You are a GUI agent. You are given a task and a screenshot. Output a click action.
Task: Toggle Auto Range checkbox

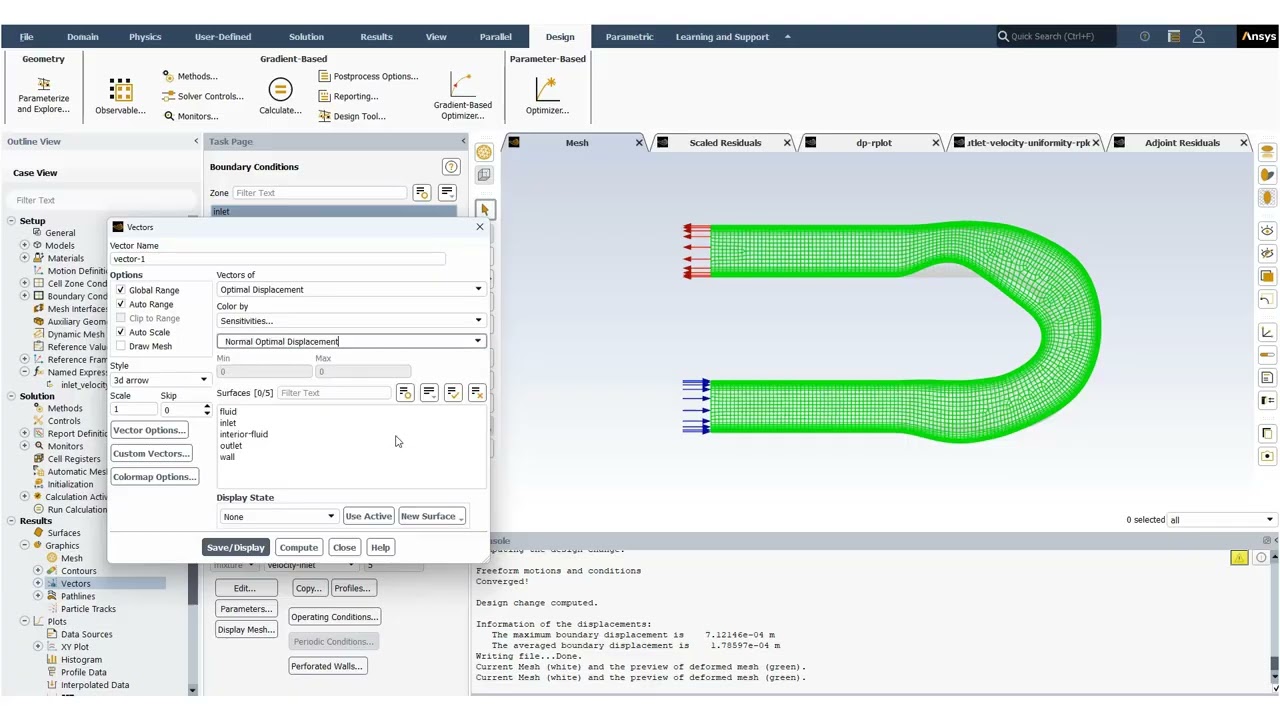[x=121, y=304]
